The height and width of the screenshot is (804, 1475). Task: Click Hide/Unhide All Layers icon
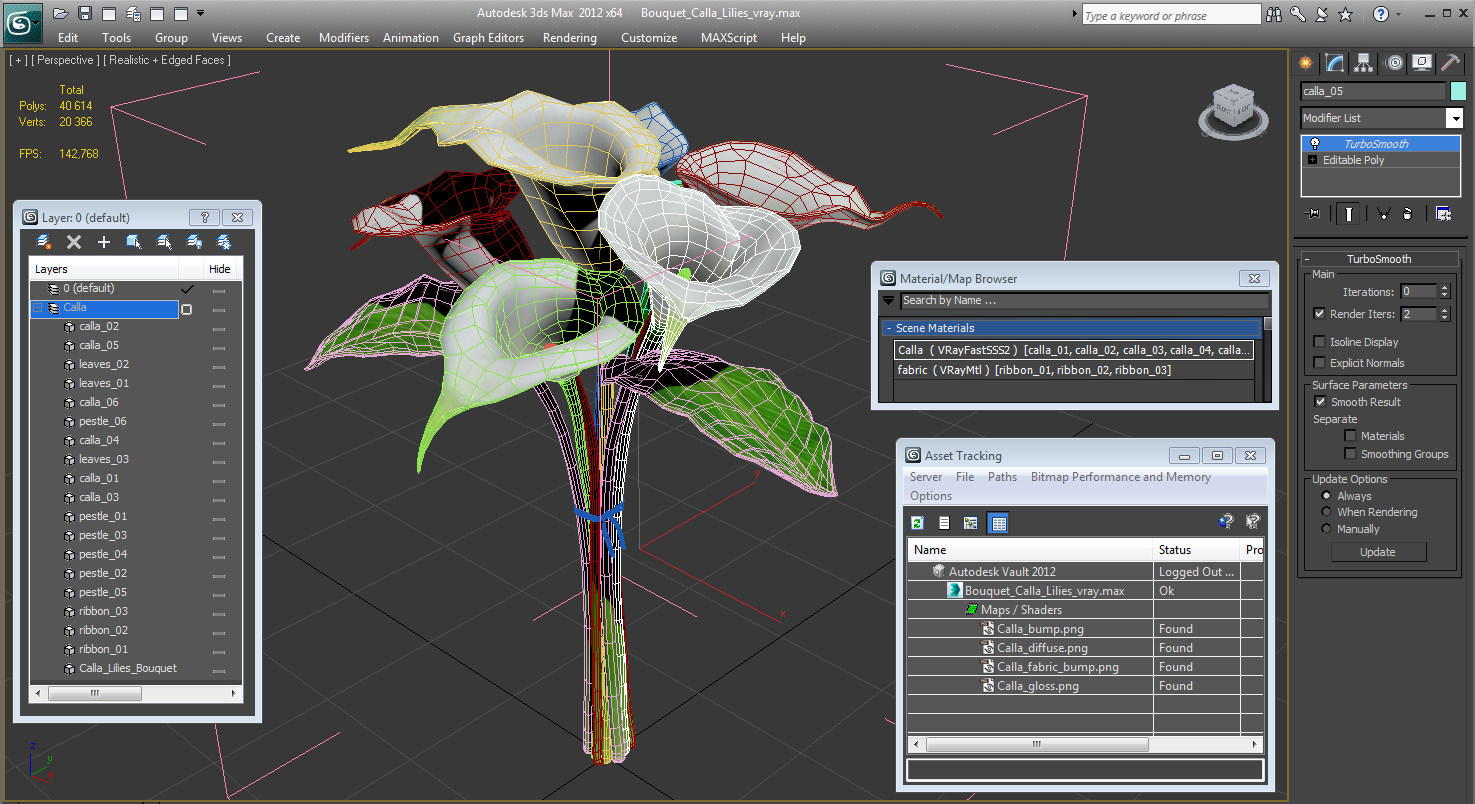195,242
